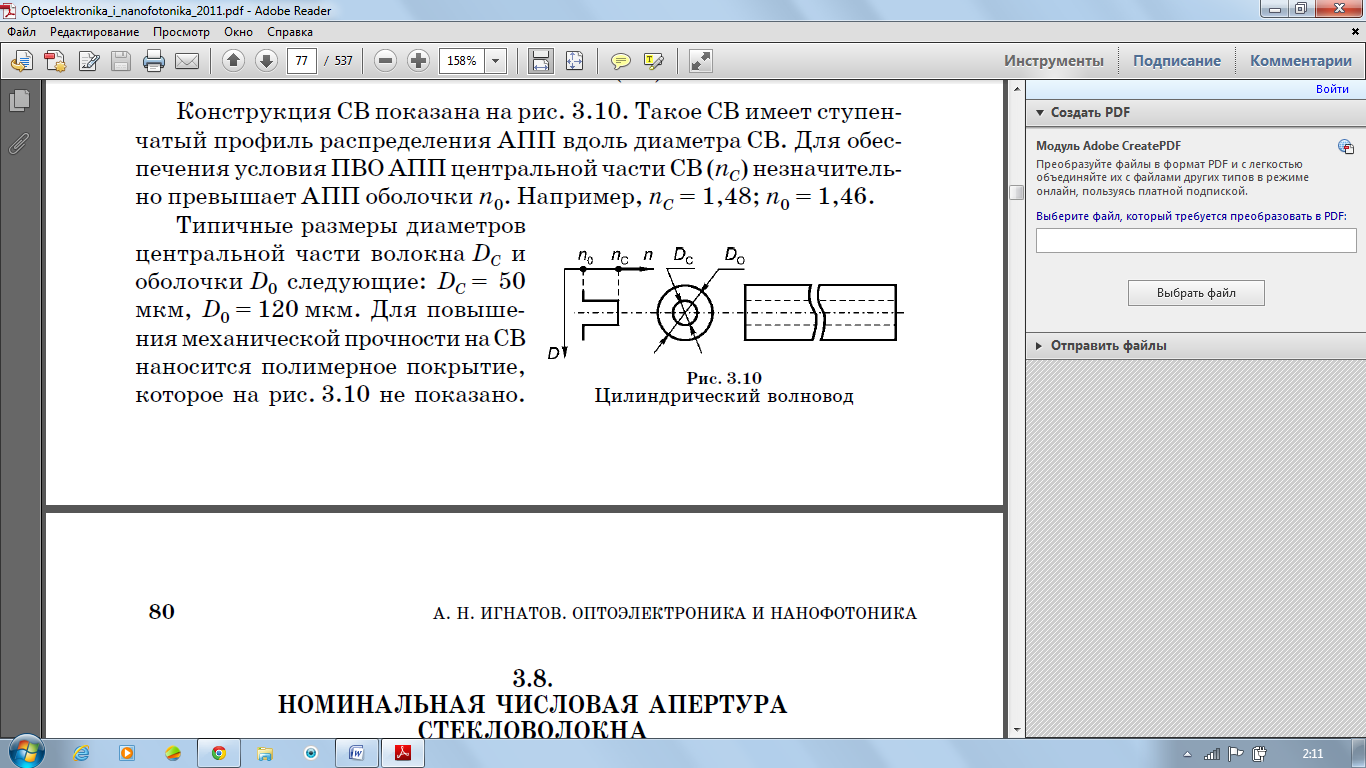This screenshot has height=768, width=1366.
Task: Click the power plug tray icon
Action: (x=1260, y=753)
